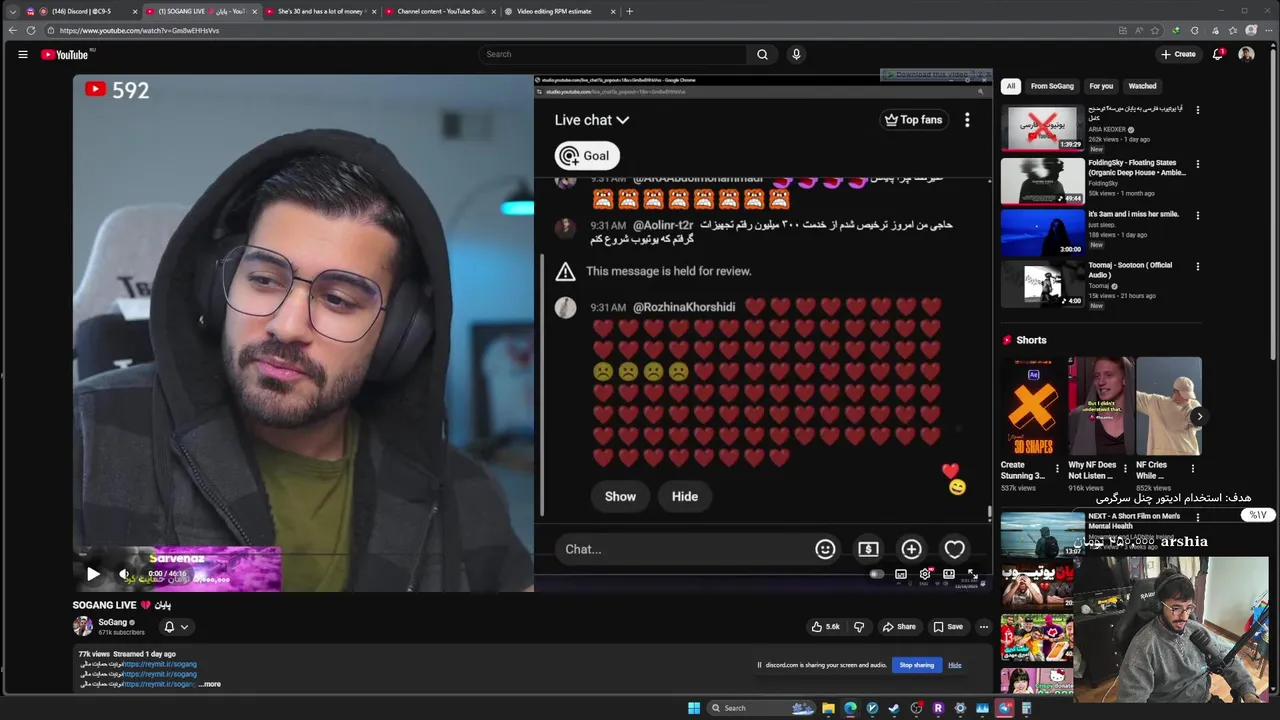
Task: Mute the video player volume
Action: pos(124,574)
